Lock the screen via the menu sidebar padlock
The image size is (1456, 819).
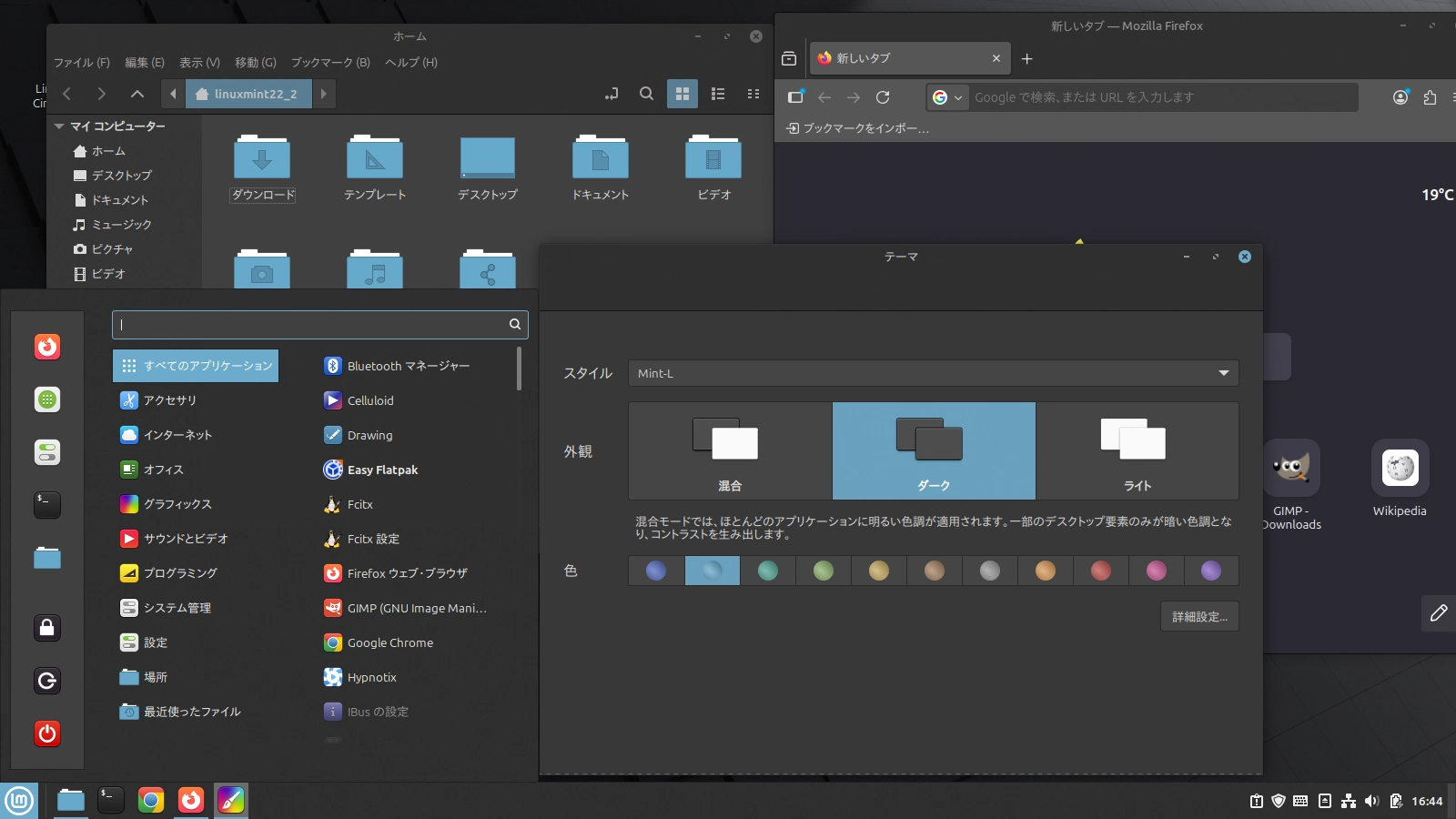[x=46, y=628]
